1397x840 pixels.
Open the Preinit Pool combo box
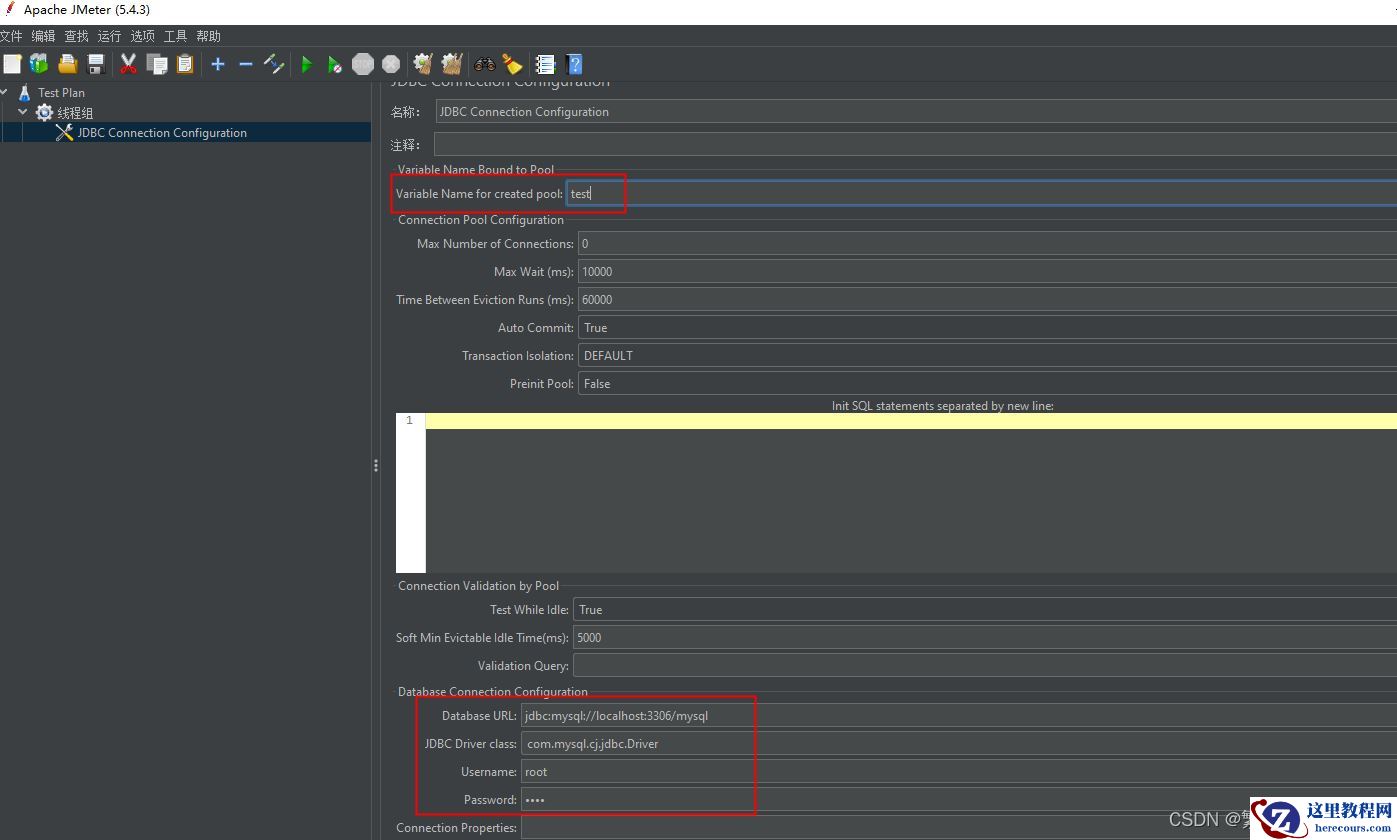pos(987,384)
